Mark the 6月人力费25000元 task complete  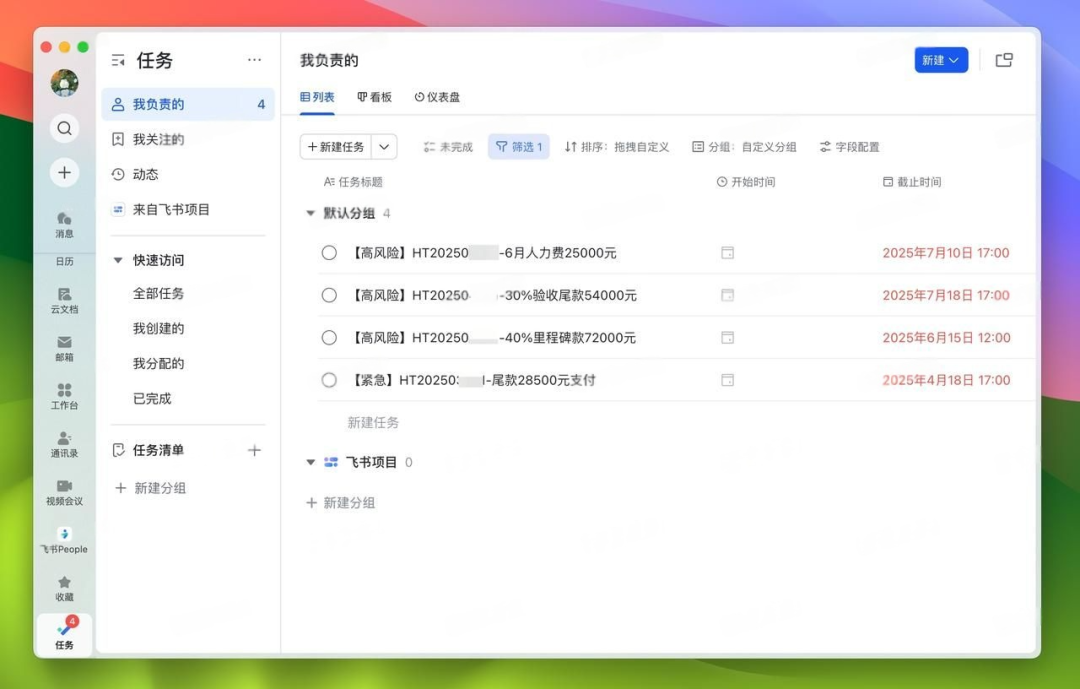click(329, 253)
